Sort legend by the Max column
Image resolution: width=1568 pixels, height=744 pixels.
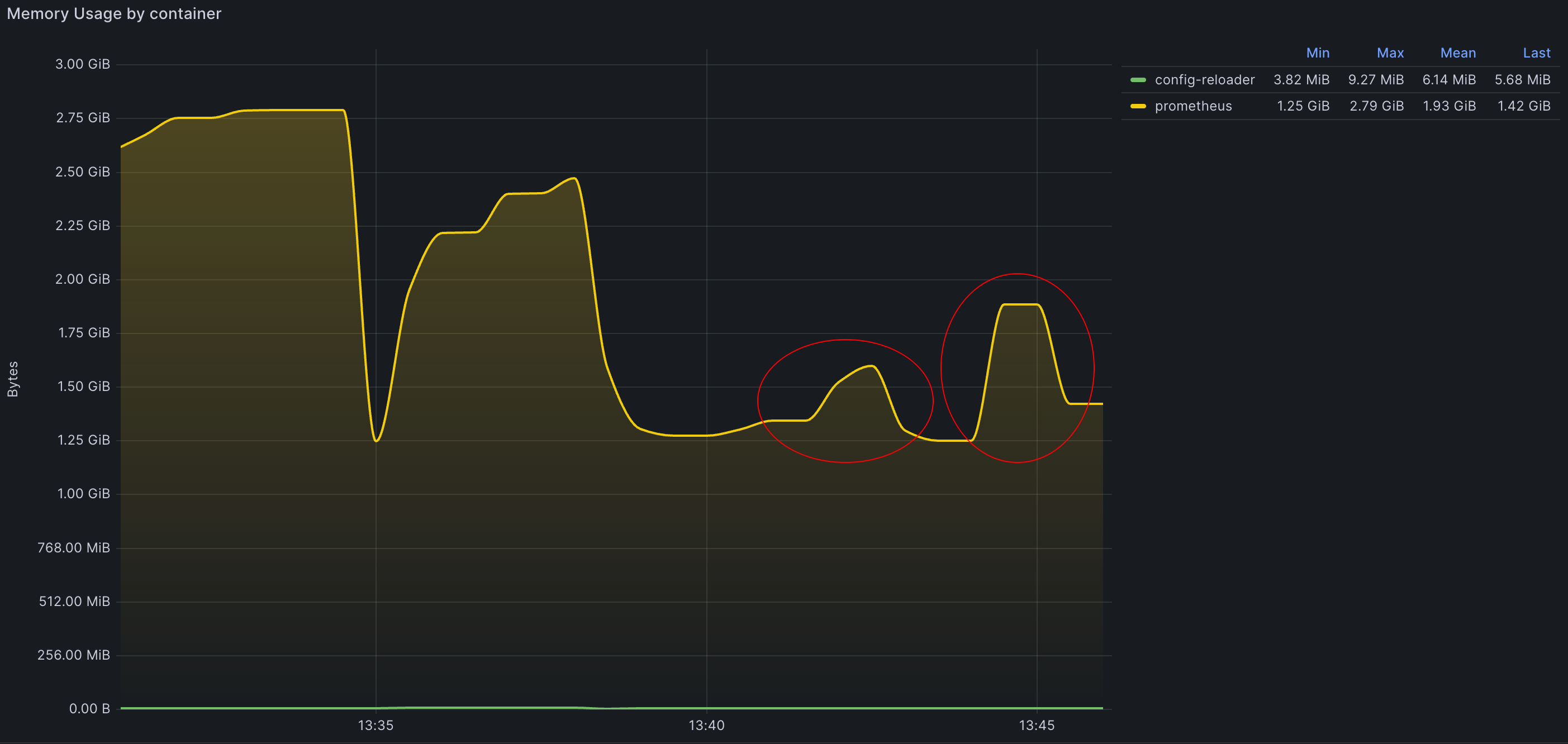(x=1390, y=53)
